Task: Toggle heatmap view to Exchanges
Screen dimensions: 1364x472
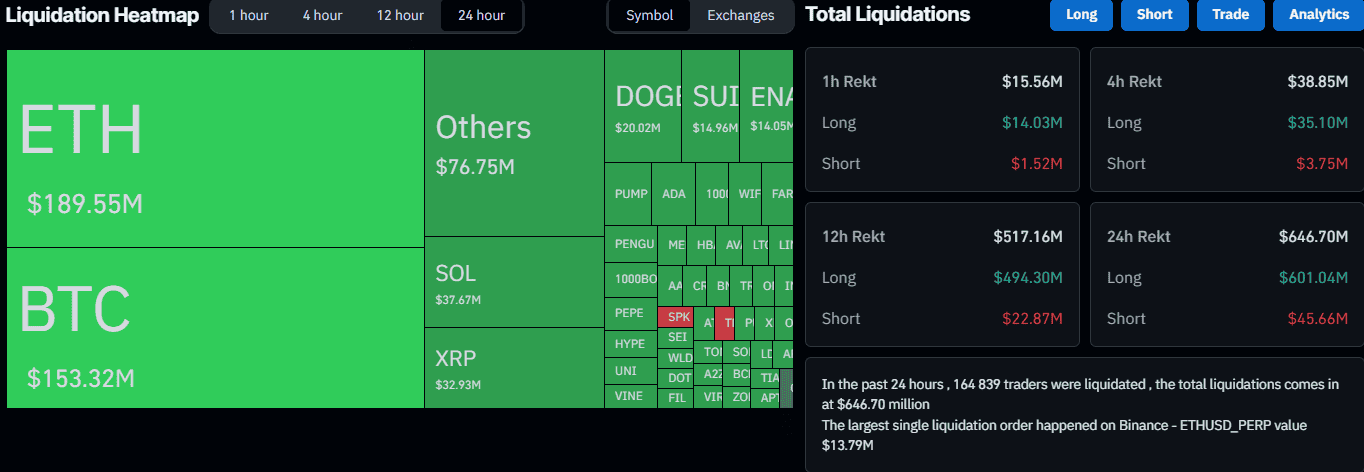Action: click(x=740, y=16)
